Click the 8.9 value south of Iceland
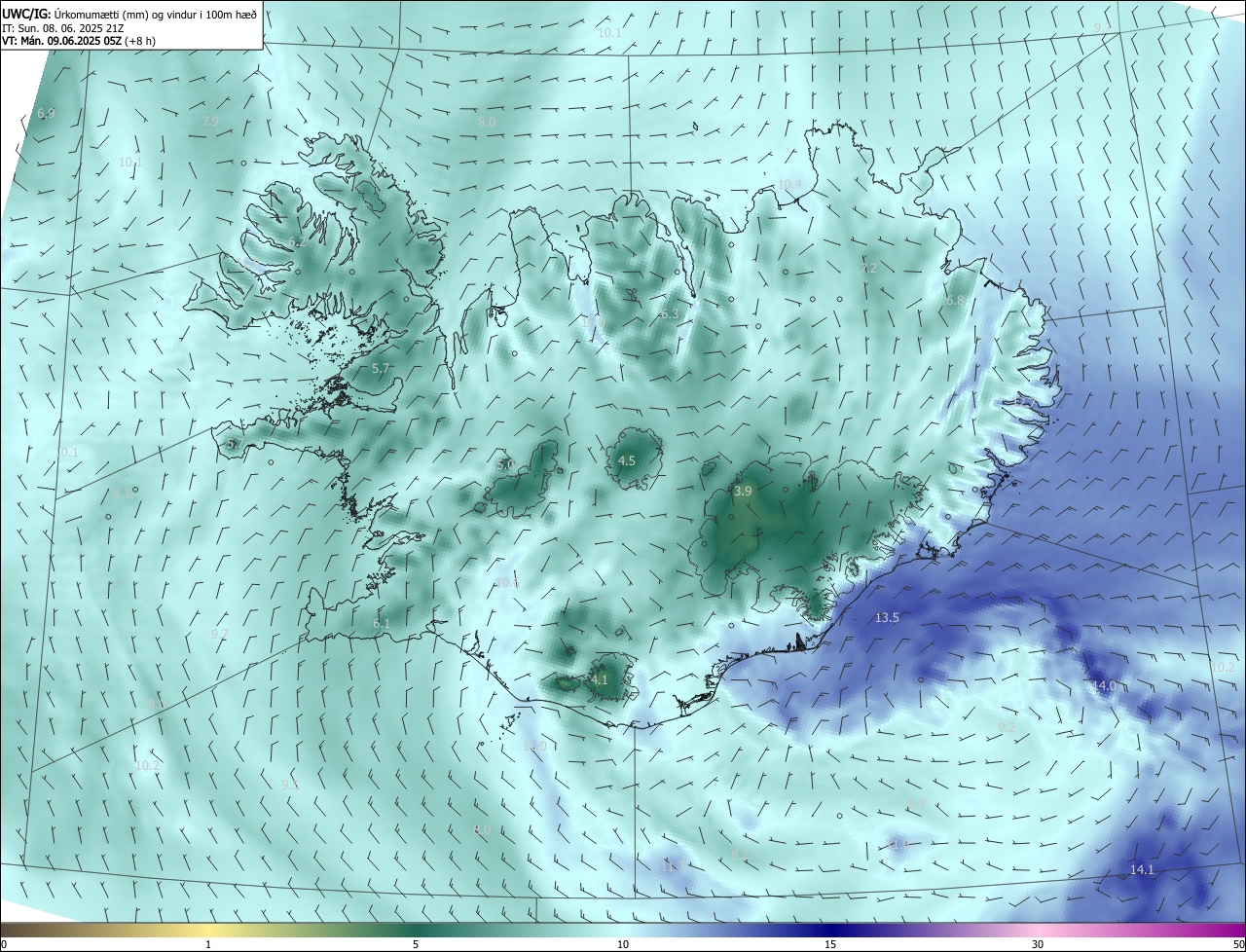The height and width of the screenshot is (952, 1246). tap(917, 804)
